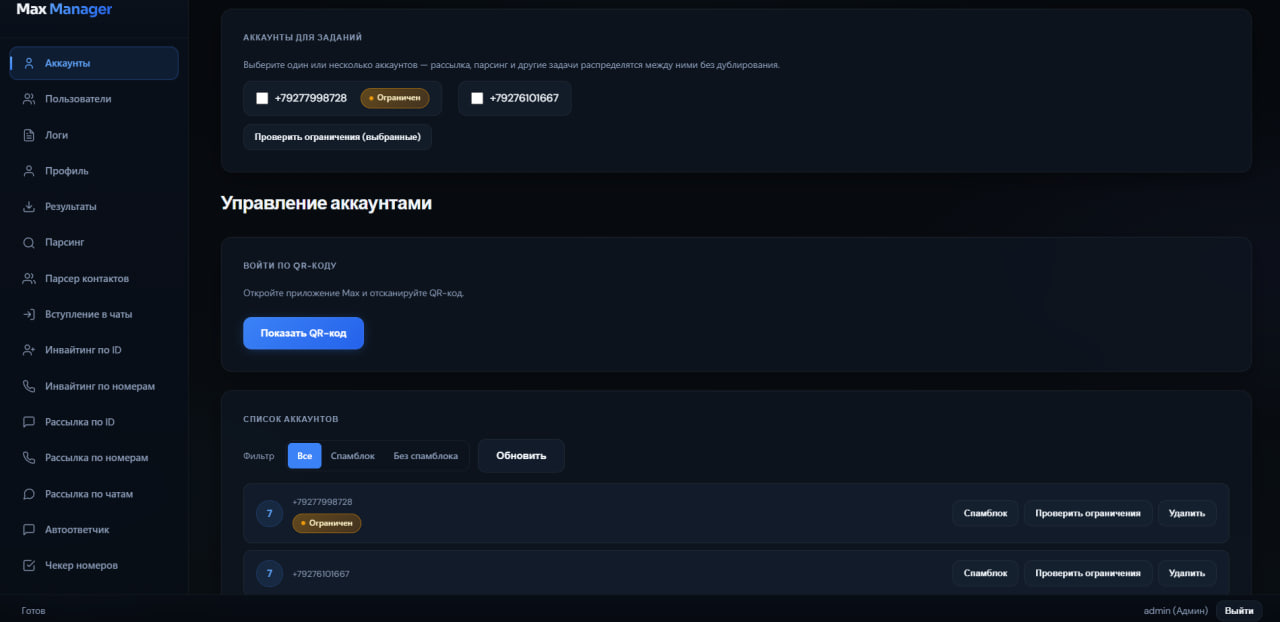1280x622 pixels.
Task: Filter accounts by Без спамблока
Action: [425, 456]
